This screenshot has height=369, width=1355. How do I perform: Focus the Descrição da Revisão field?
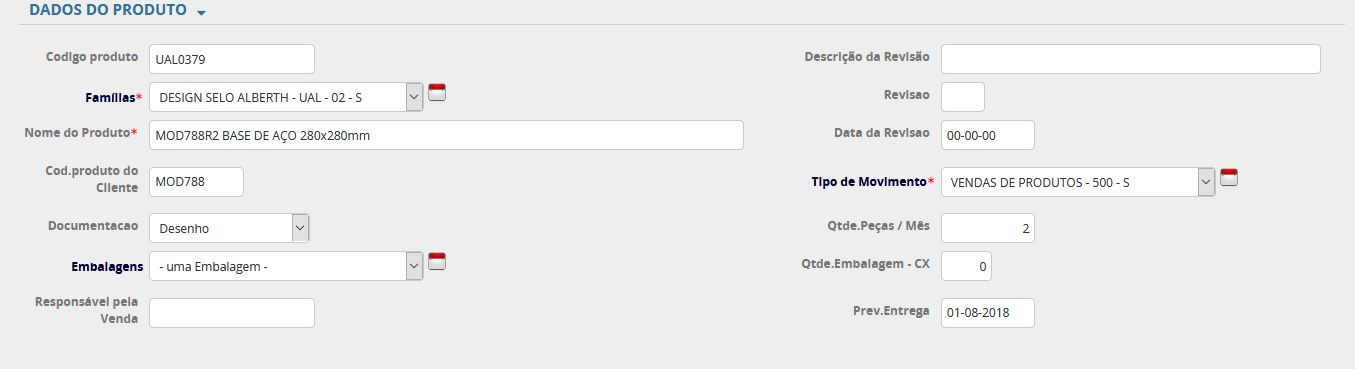pyautogui.click(x=1131, y=59)
